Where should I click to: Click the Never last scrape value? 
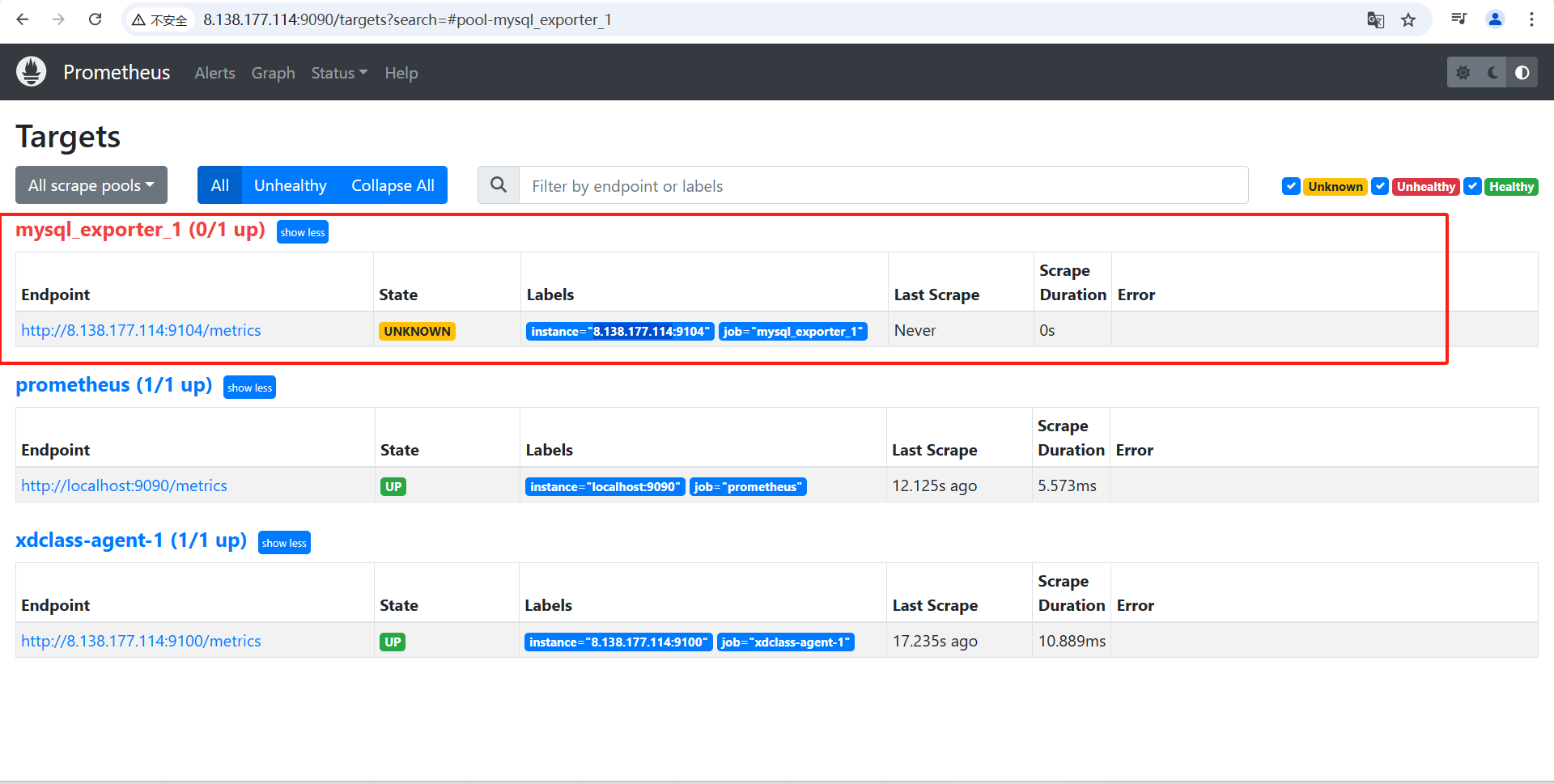click(x=915, y=330)
